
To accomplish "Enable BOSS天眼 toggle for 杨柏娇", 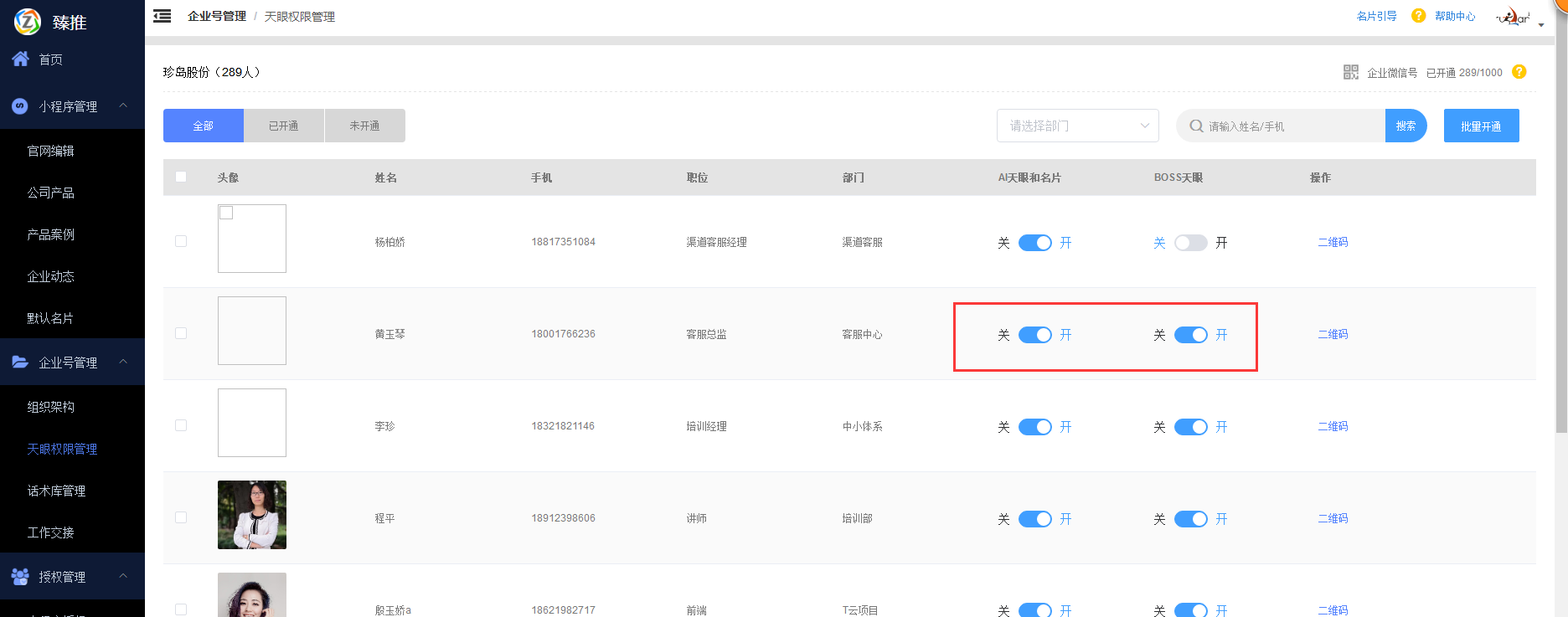I will click(1190, 243).
